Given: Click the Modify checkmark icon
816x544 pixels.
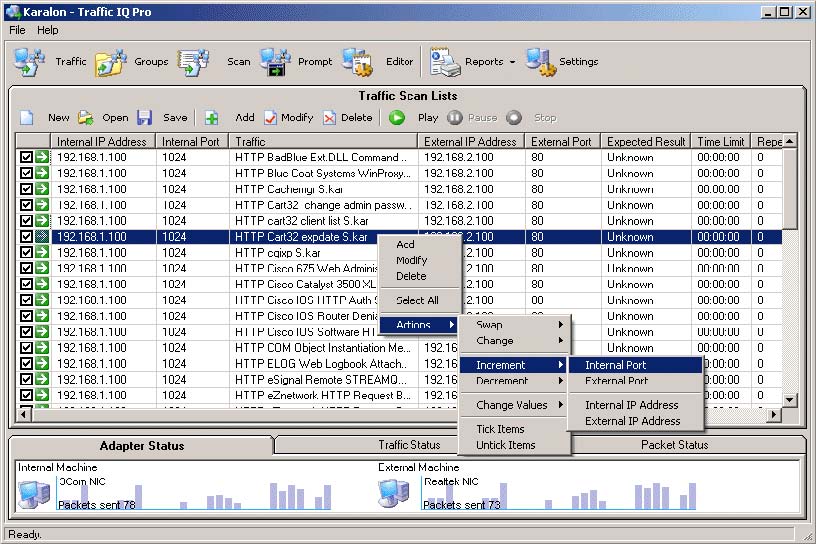Looking at the screenshot, I should pos(270,118).
